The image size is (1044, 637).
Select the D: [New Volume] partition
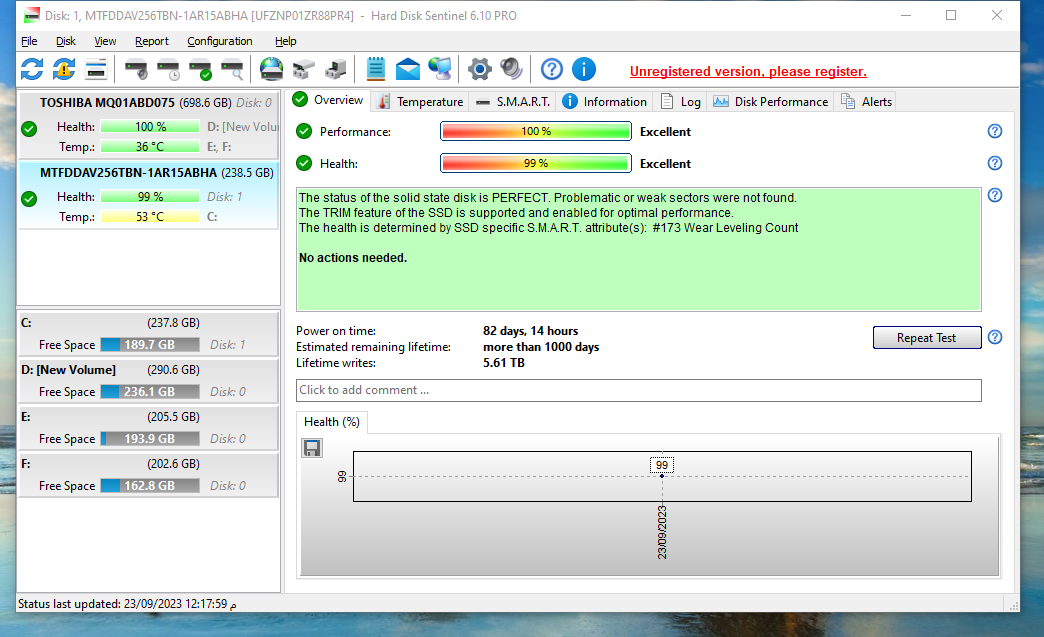click(x=148, y=381)
